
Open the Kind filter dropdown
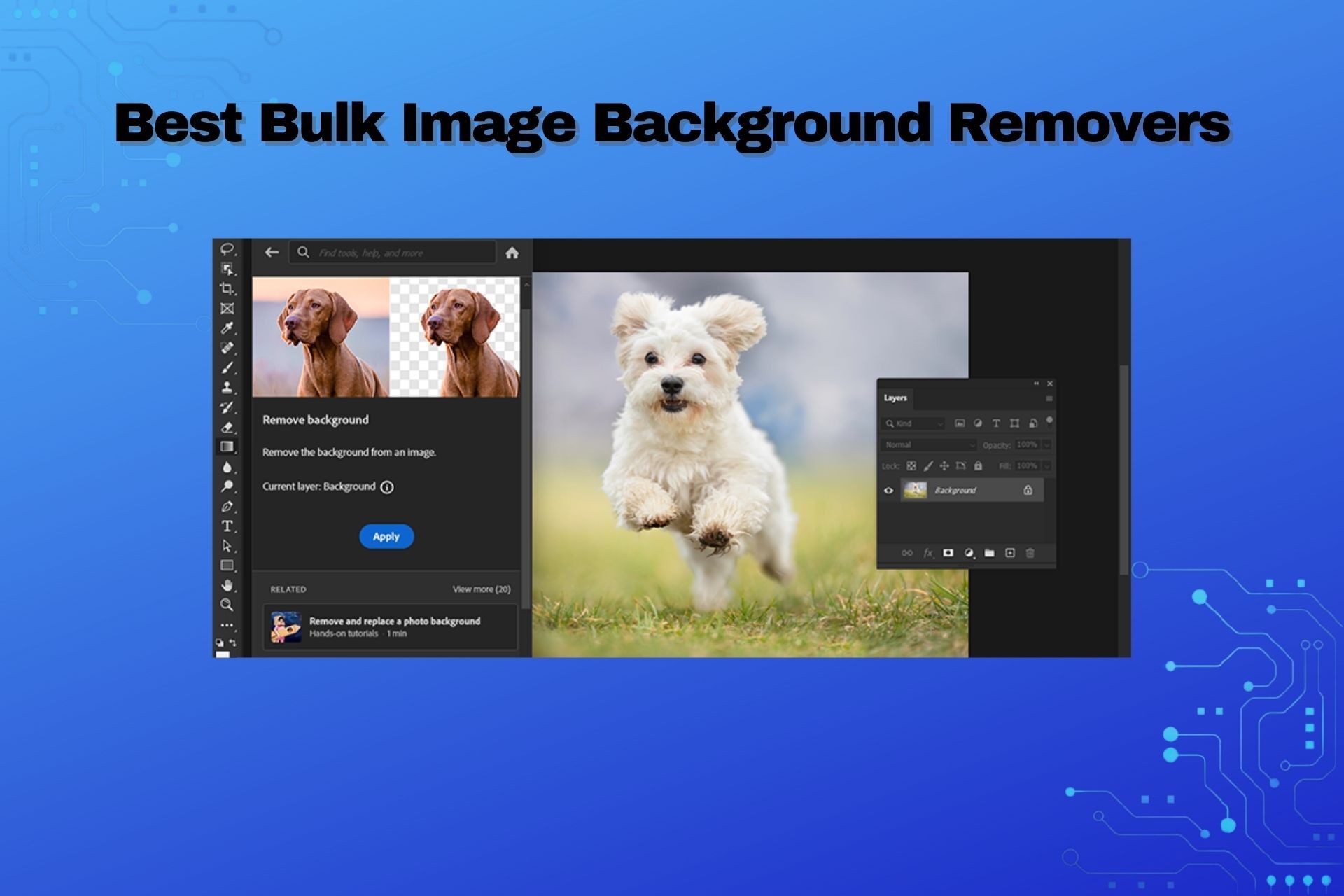pos(913,423)
